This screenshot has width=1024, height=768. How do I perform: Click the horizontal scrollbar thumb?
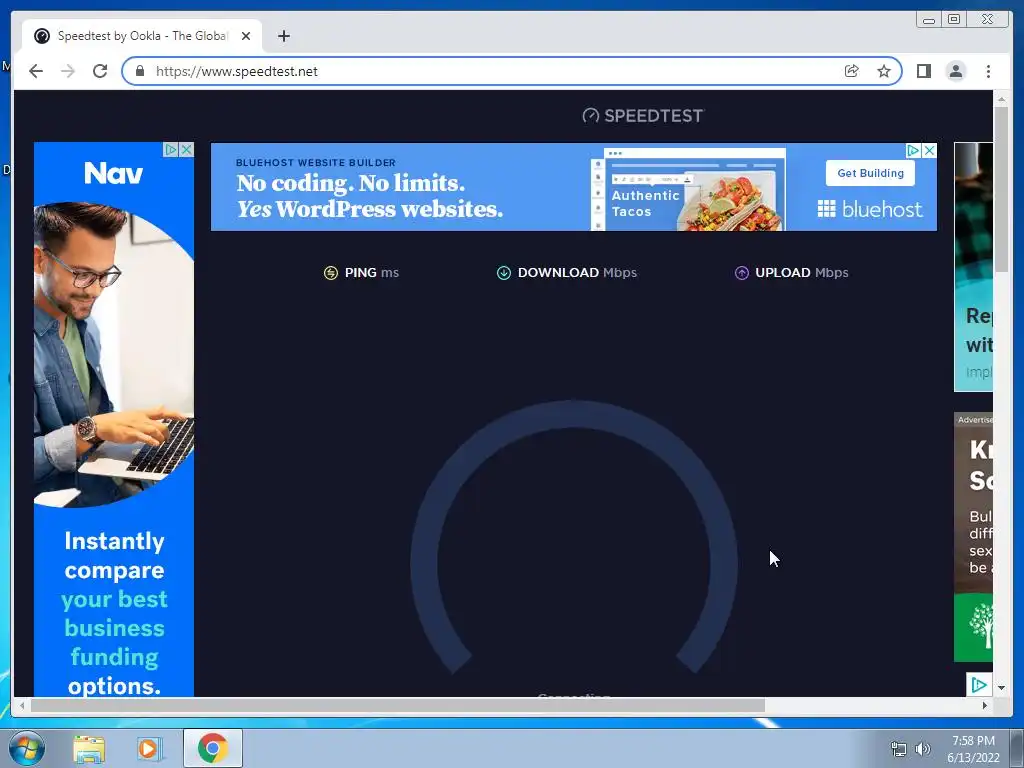[398, 705]
